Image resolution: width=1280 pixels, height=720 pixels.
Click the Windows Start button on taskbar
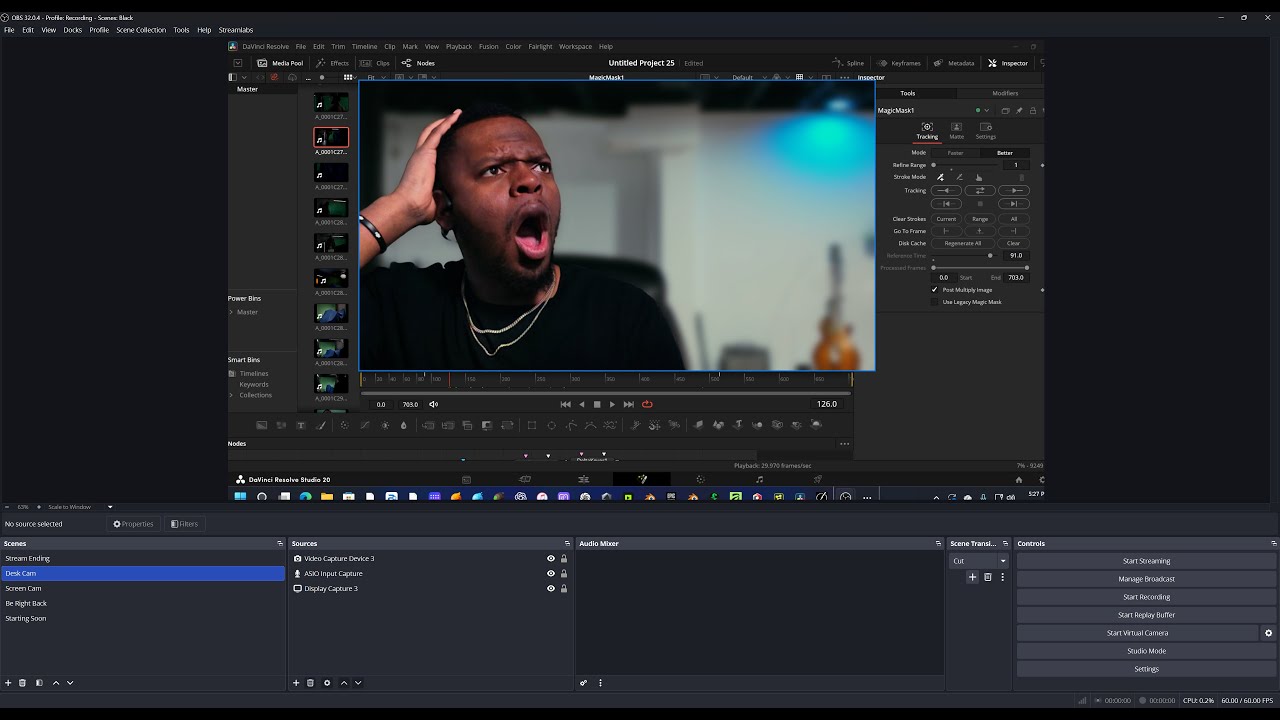point(240,496)
